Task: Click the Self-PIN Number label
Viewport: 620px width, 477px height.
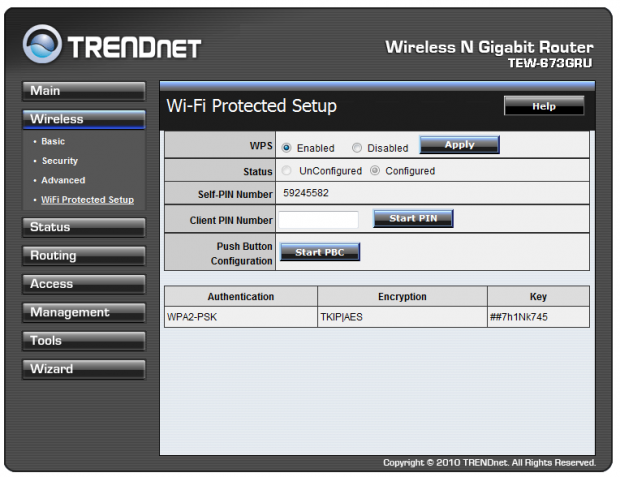Action: [x=235, y=194]
